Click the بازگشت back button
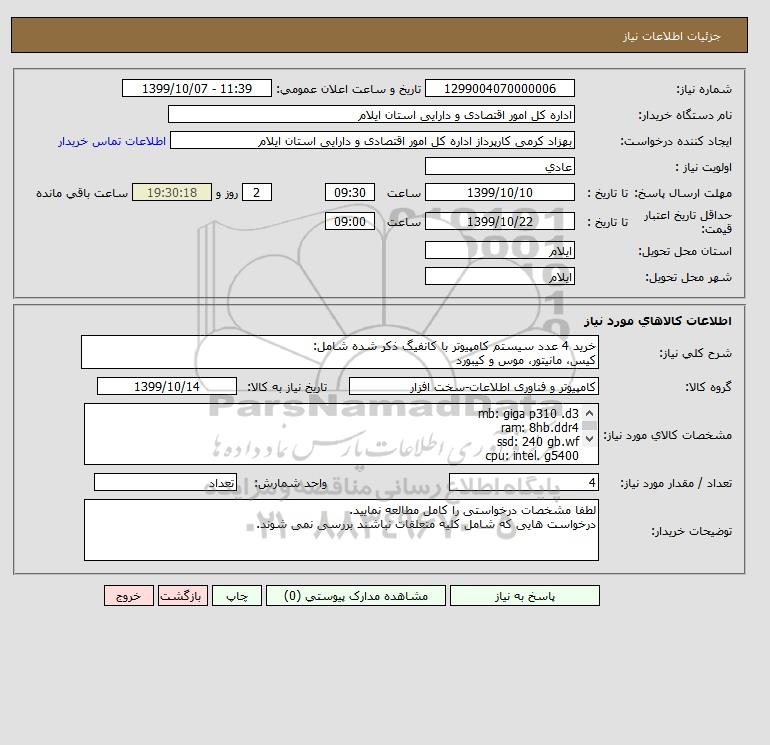The height and width of the screenshot is (745, 770). click(183, 596)
